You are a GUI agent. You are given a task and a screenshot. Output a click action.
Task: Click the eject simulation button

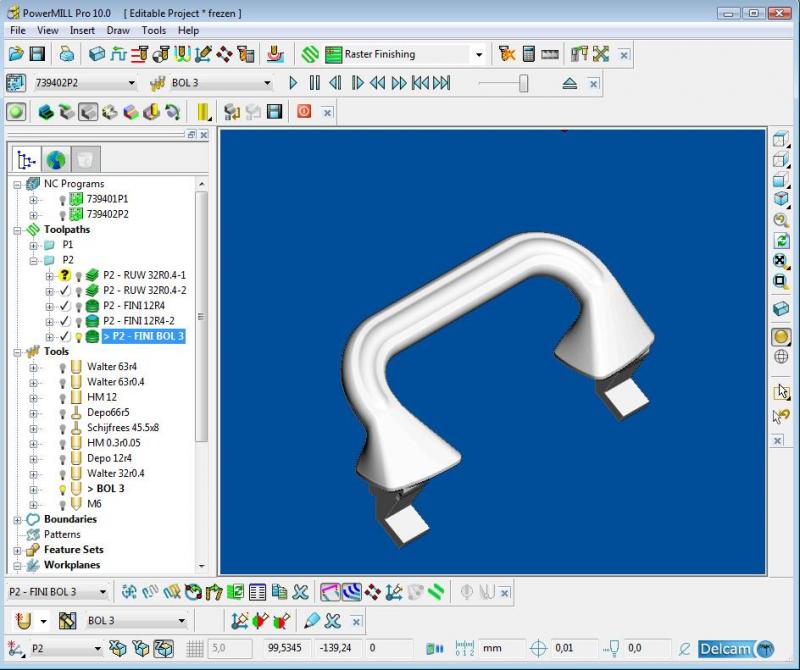click(569, 83)
